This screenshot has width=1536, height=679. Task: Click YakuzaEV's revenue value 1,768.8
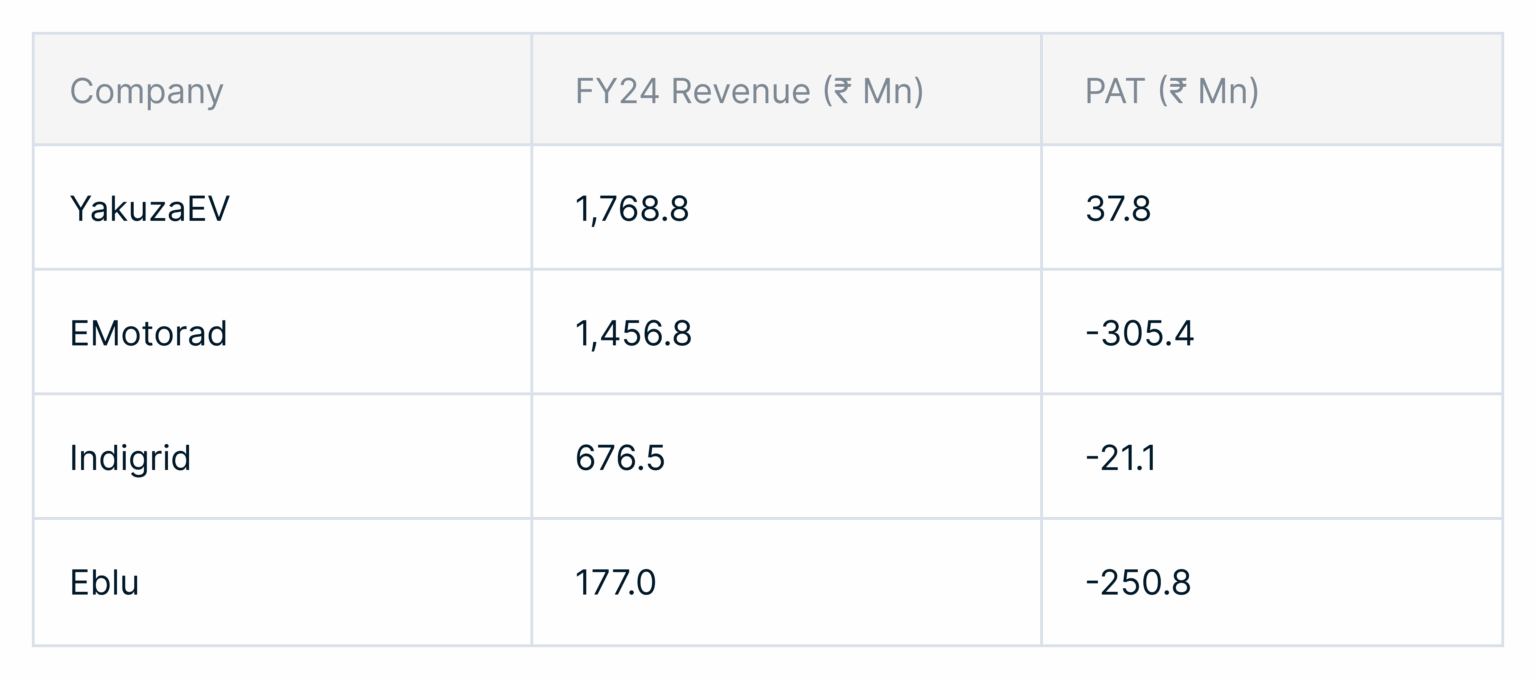pyautogui.click(x=632, y=208)
